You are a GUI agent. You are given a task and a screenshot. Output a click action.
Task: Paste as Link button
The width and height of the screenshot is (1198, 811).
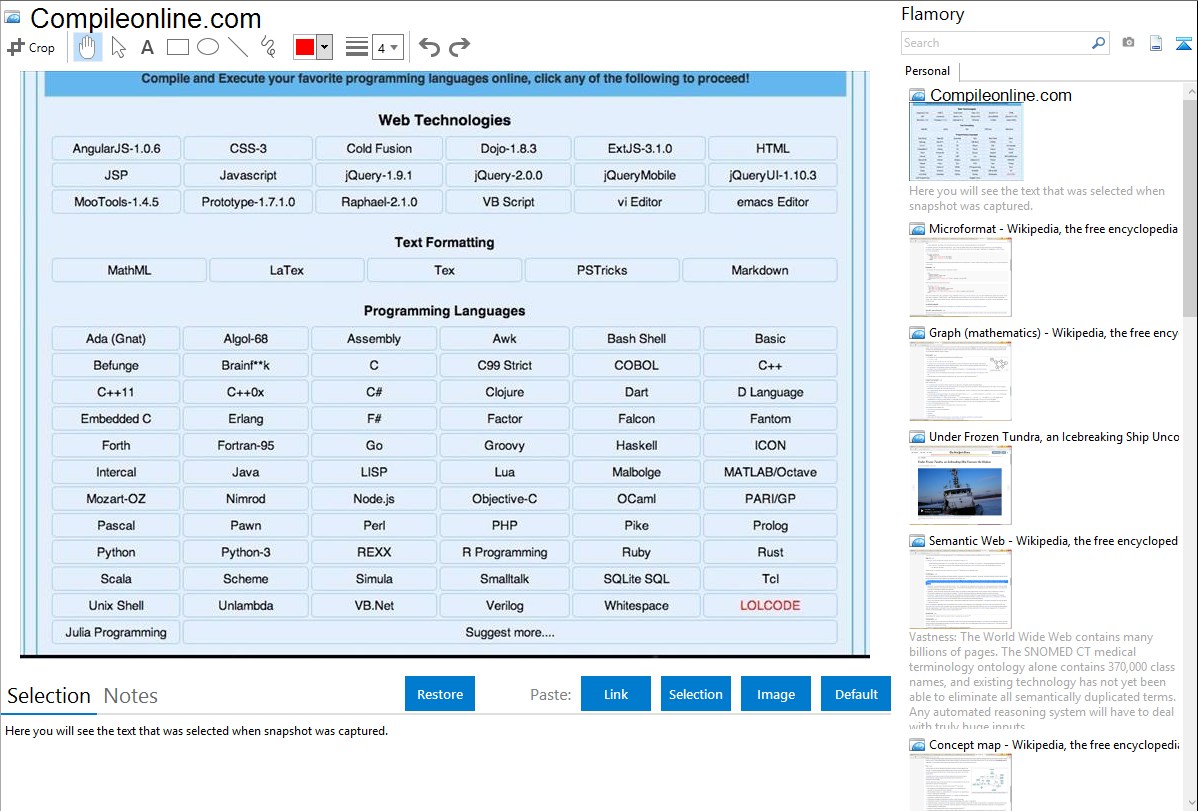click(616, 694)
